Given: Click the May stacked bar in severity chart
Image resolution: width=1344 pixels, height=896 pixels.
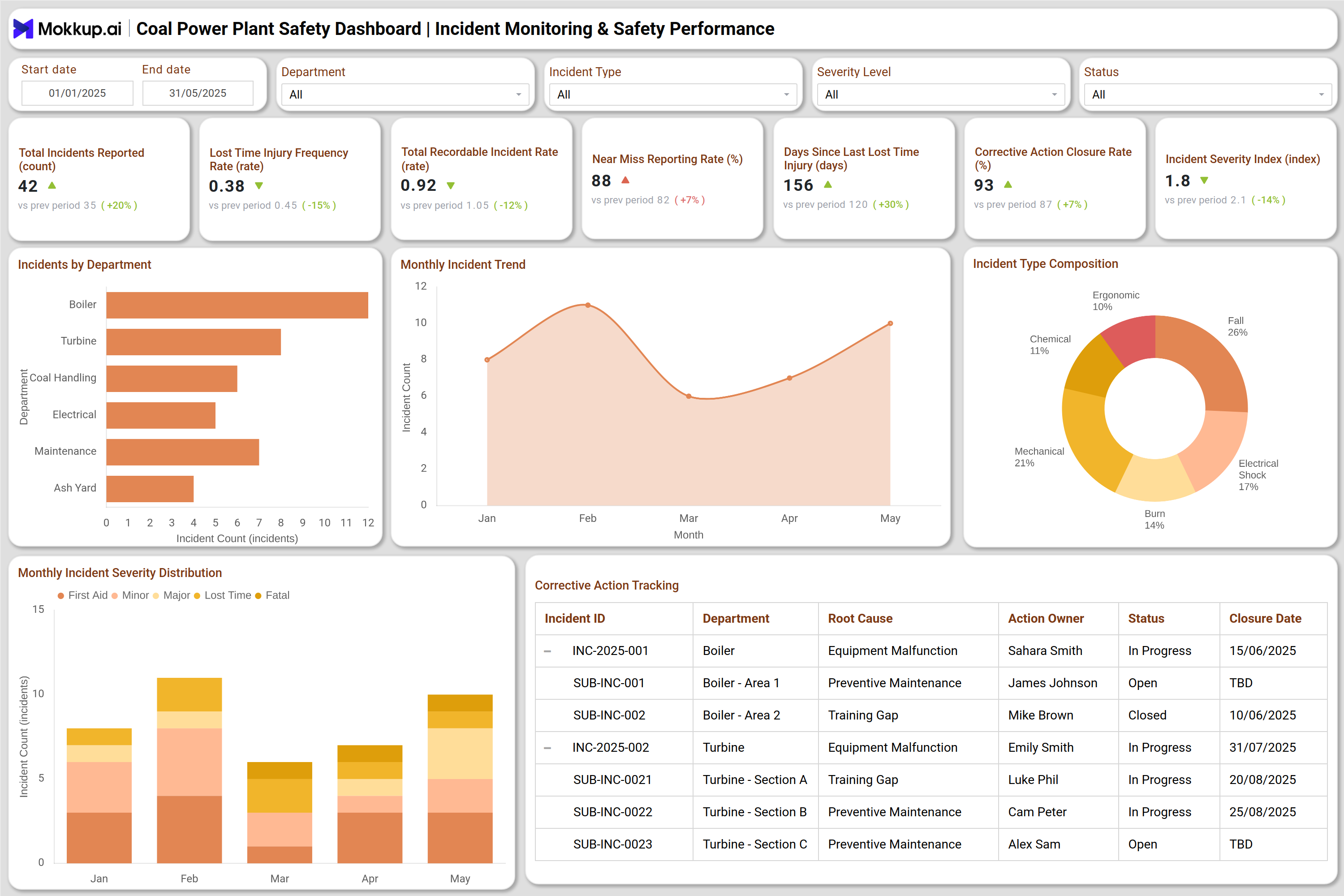Looking at the screenshot, I should tap(460, 779).
